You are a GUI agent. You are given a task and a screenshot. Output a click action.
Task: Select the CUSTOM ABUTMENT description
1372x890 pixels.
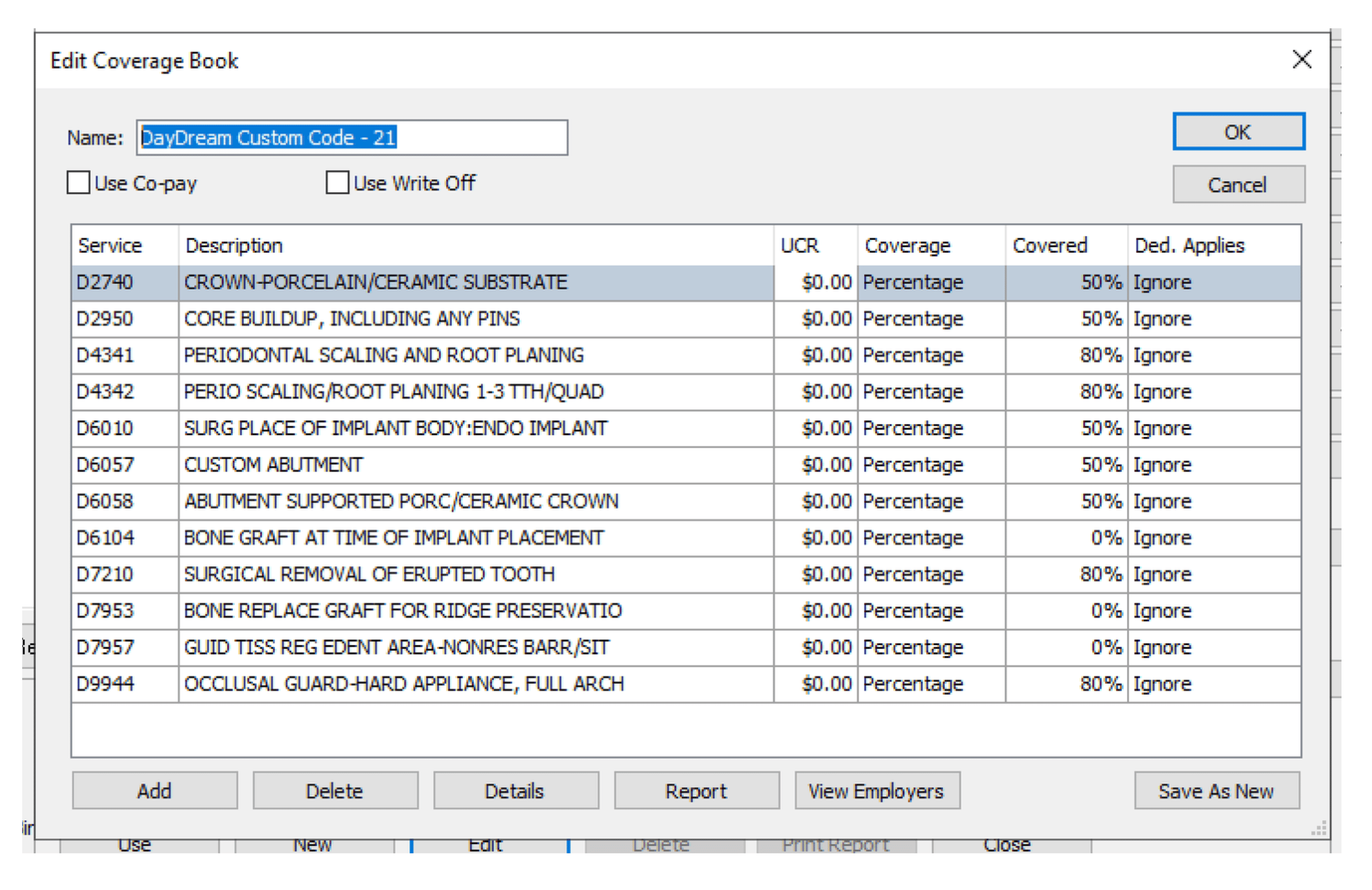tap(274, 465)
